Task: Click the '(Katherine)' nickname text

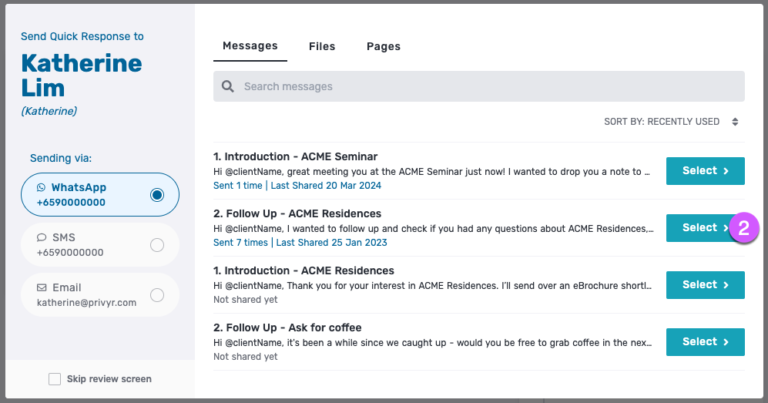Action: [x=49, y=111]
